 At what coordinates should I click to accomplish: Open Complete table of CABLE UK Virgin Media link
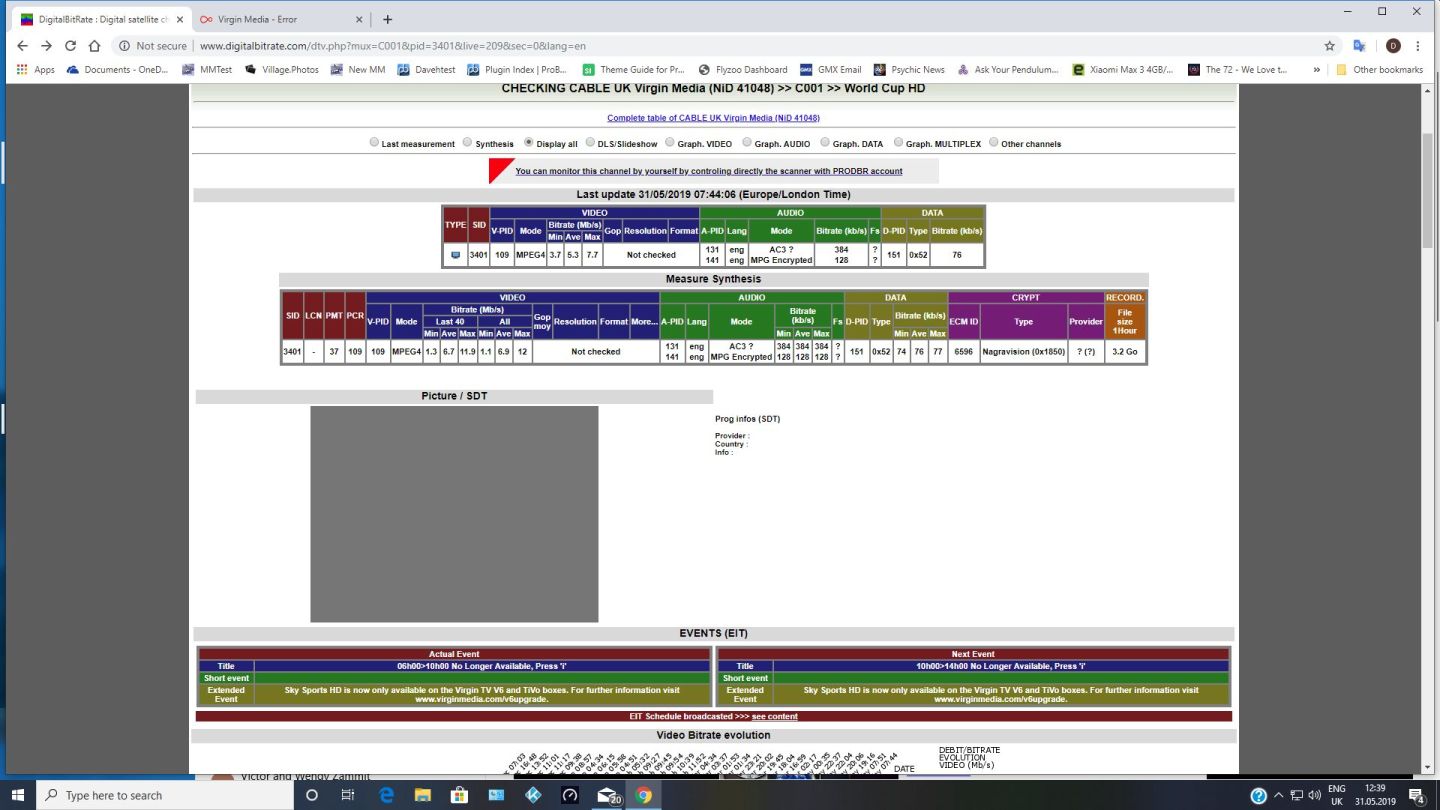click(x=713, y=118)
